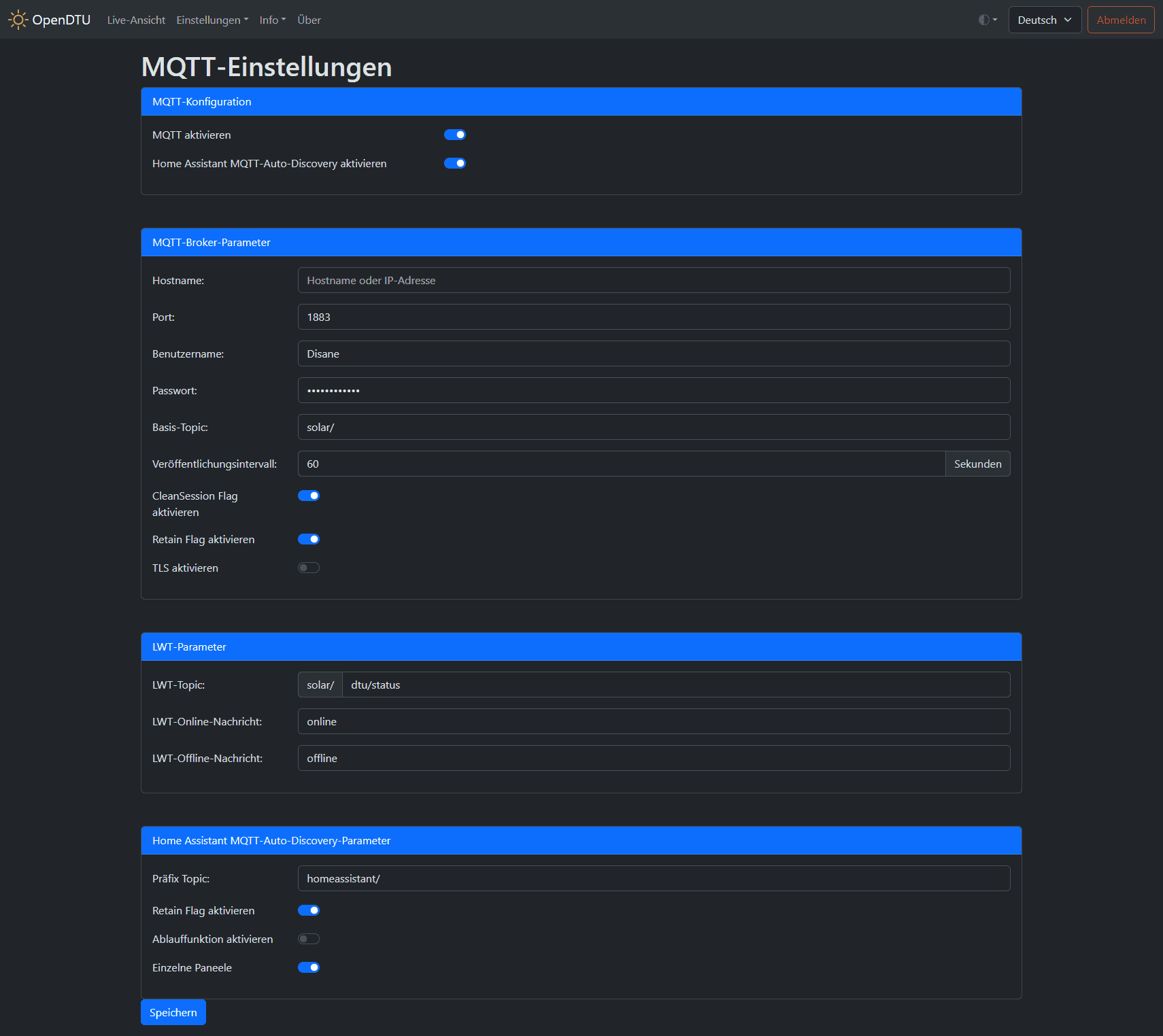Turn off broker Retain Flag switch

click(308, 539)
